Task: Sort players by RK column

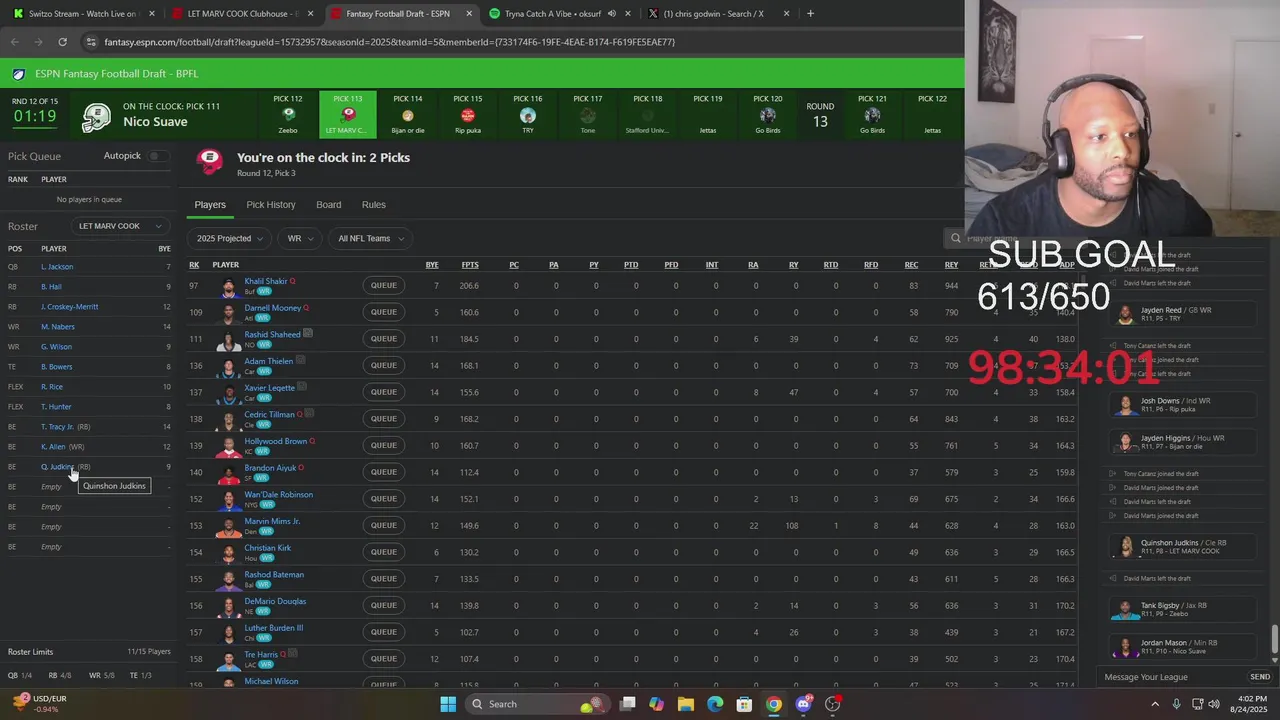Action: [194, 265]
